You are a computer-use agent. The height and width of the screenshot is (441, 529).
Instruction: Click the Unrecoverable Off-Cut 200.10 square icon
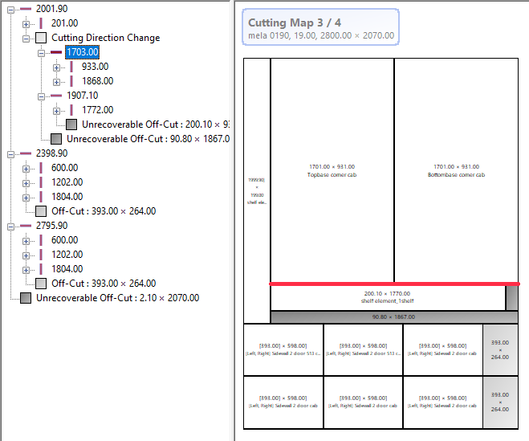(71, 125)
